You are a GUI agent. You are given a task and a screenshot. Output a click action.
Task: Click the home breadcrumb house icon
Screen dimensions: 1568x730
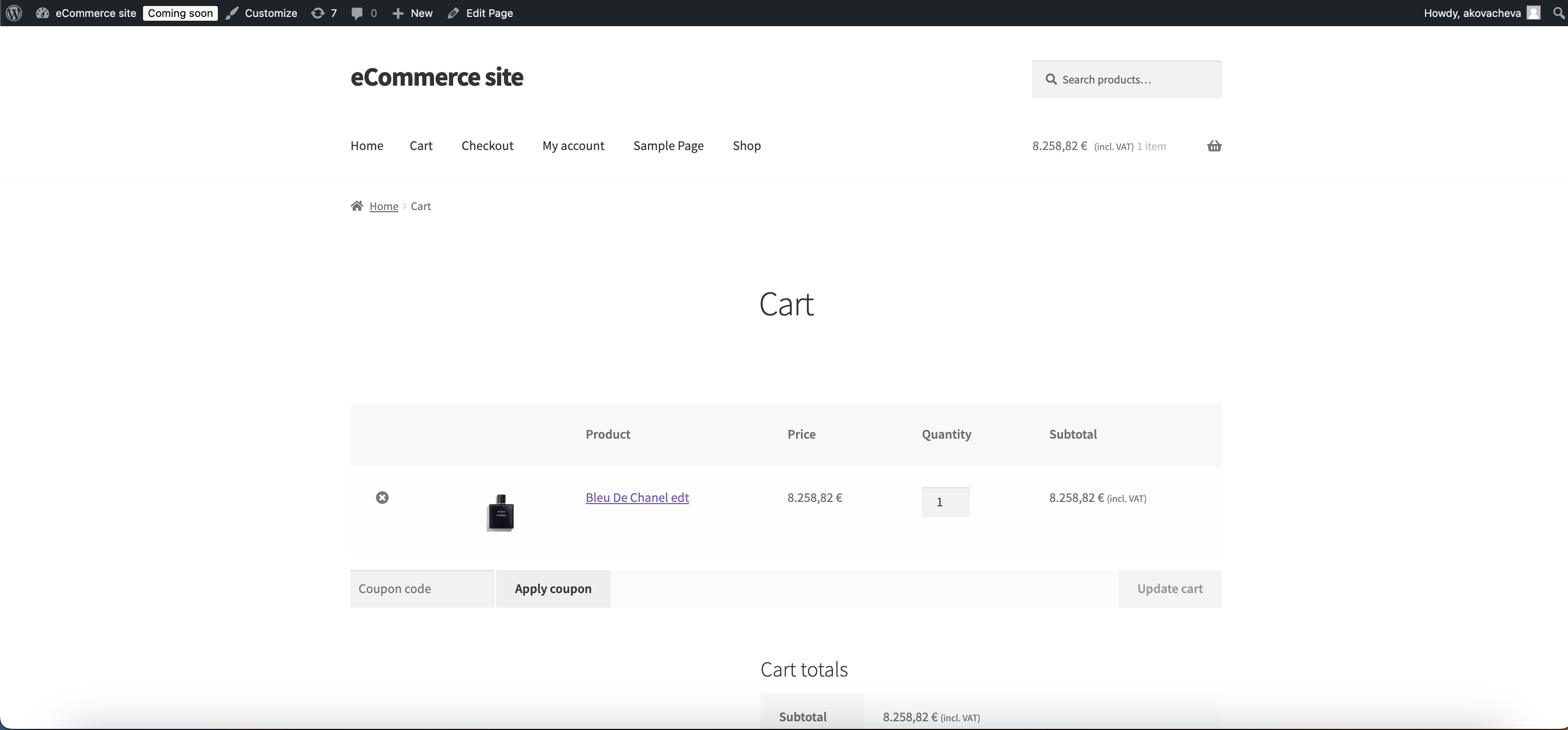357,206
